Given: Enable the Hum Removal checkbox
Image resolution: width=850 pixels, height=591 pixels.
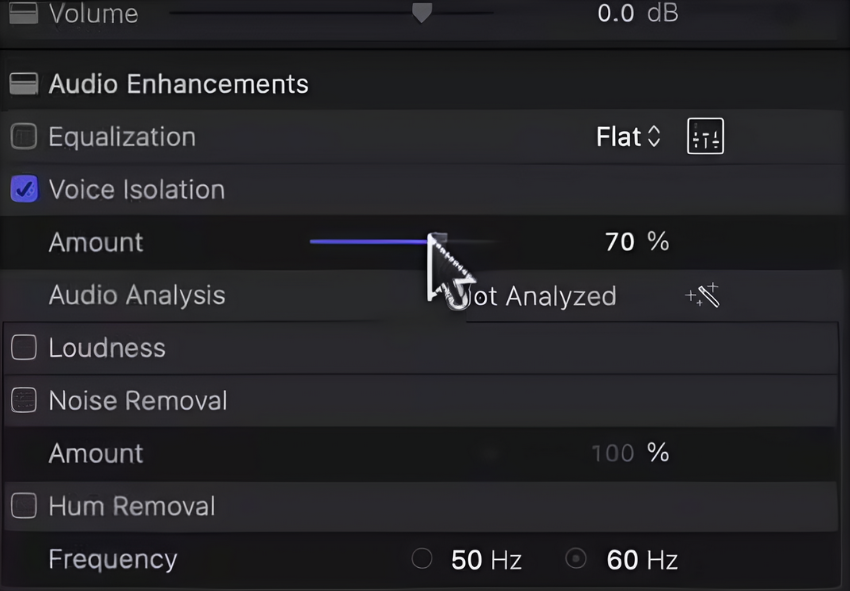Looking at the screenshot, I should [24, 506].
